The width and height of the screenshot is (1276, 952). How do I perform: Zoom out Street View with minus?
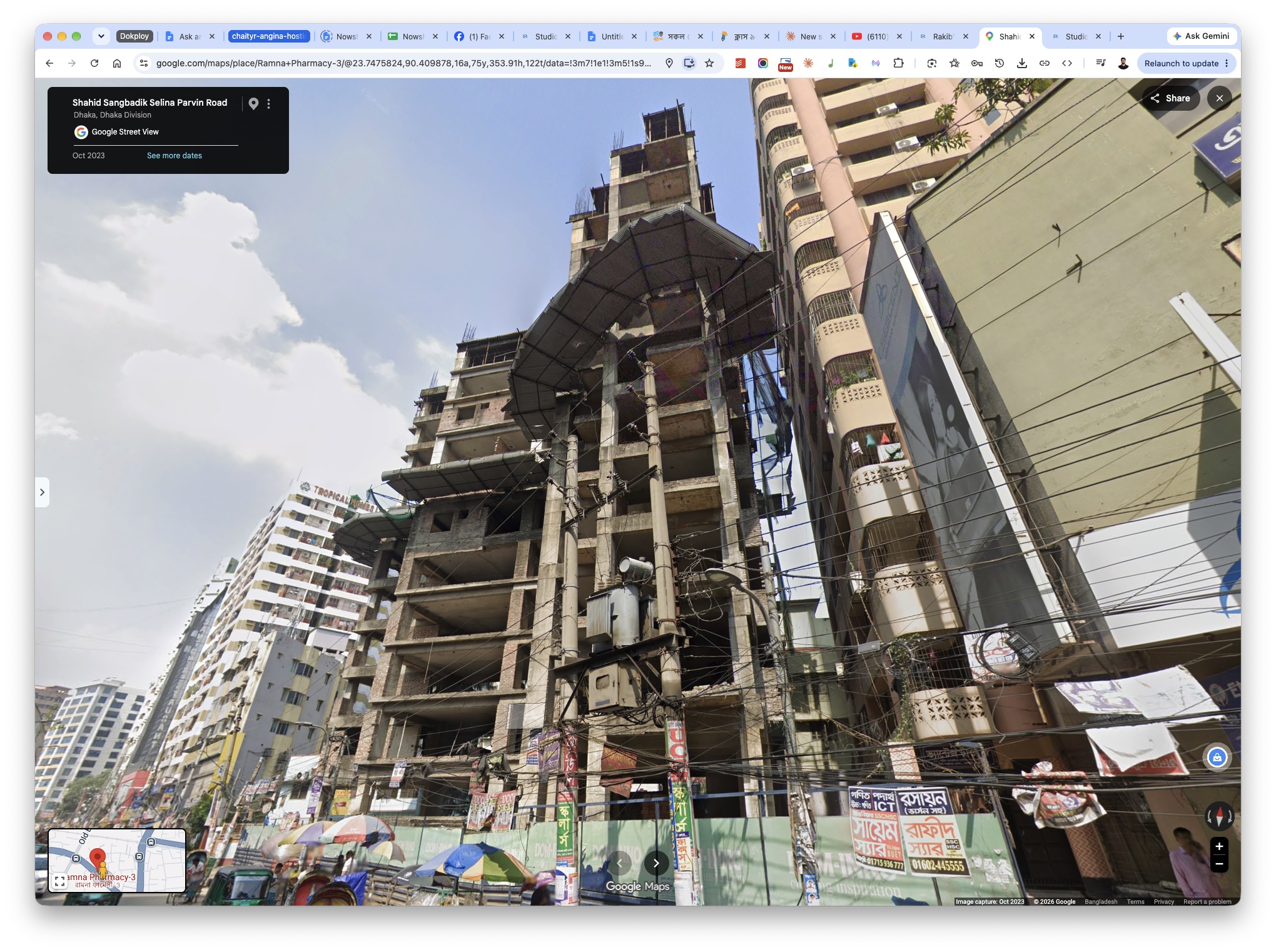click(1219, 864)
